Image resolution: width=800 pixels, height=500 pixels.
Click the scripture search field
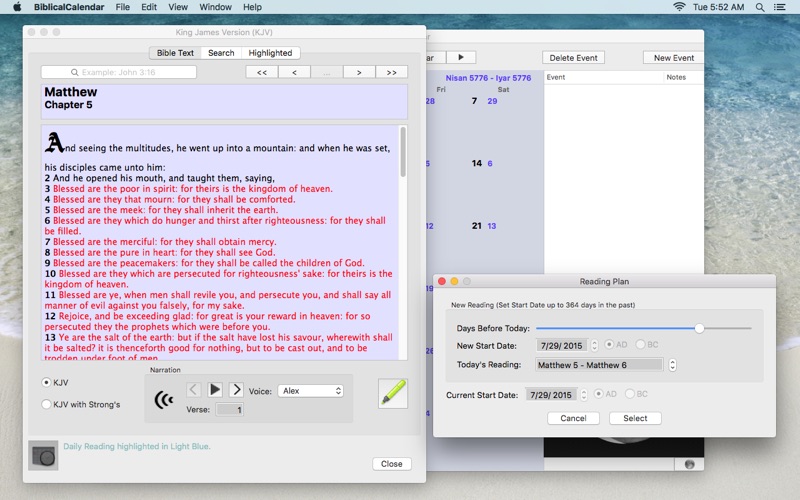pos(119,72)
